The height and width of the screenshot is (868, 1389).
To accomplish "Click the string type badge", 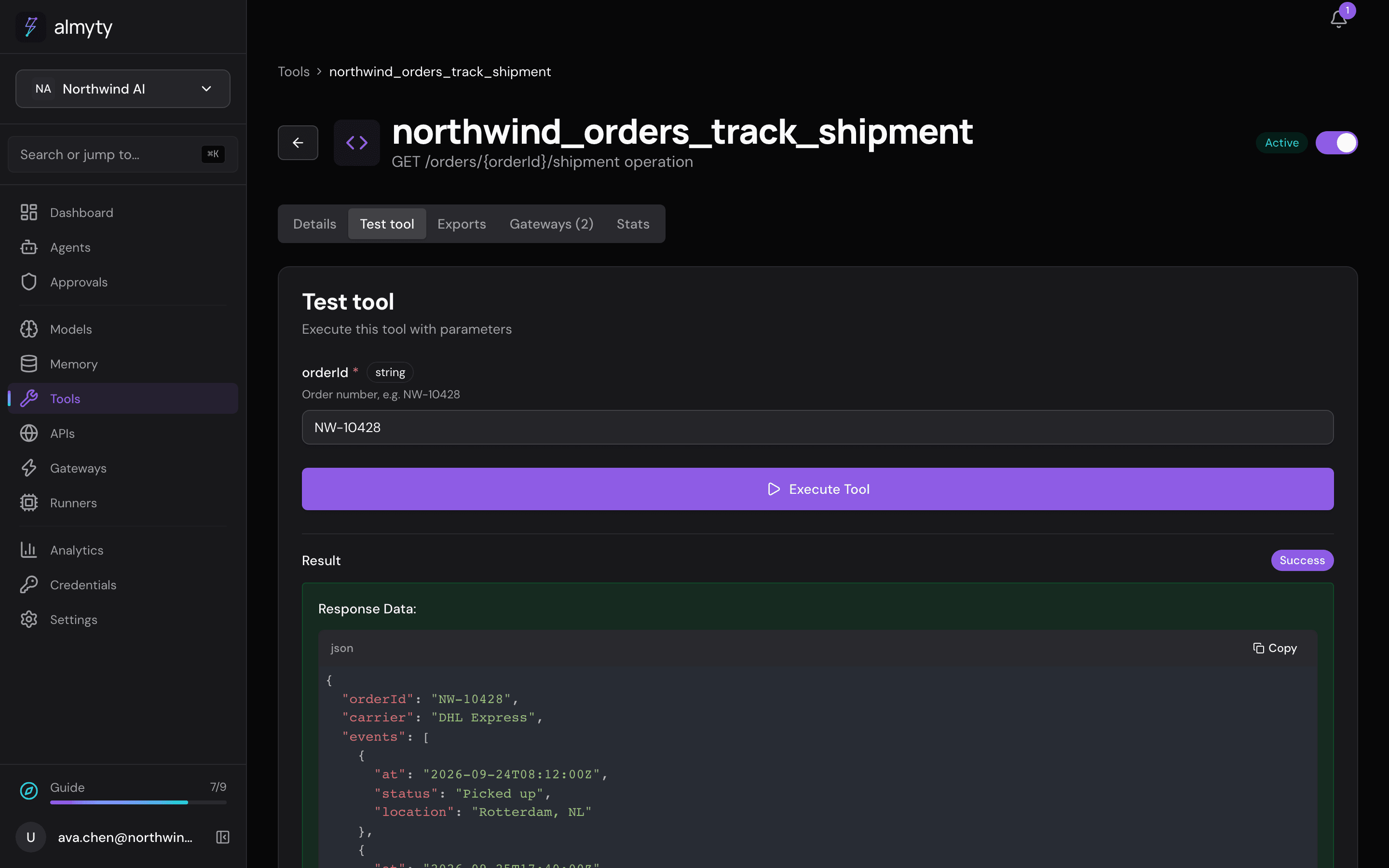I will coord(390,373).
